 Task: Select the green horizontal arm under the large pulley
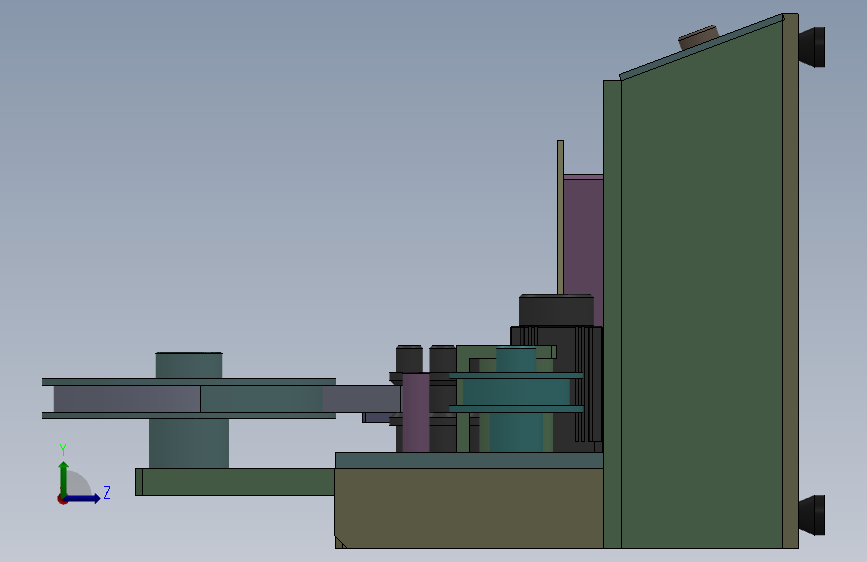point(235,482)
